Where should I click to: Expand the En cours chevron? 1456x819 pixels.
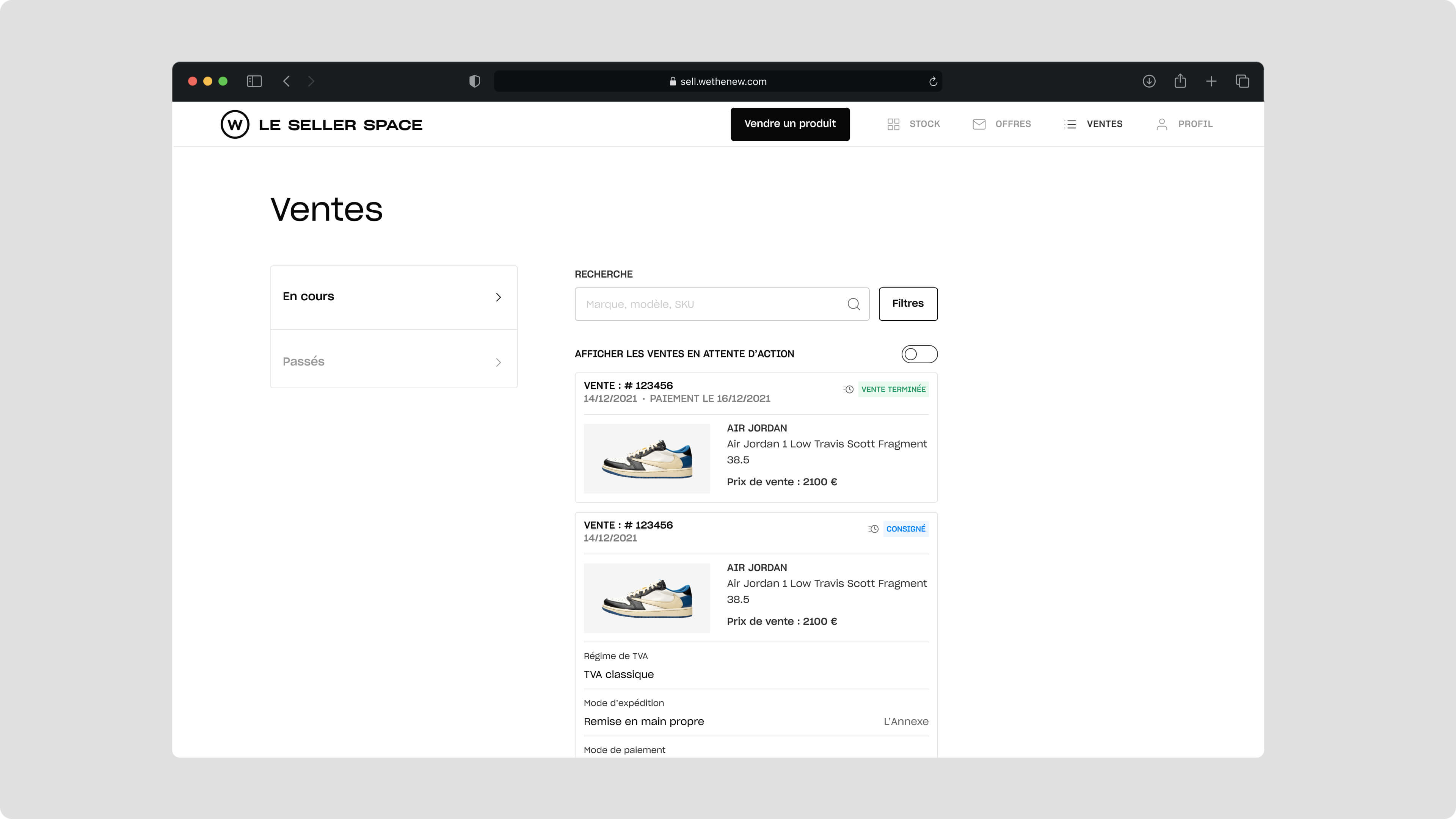pyautogui.click(x=498, y=297)
